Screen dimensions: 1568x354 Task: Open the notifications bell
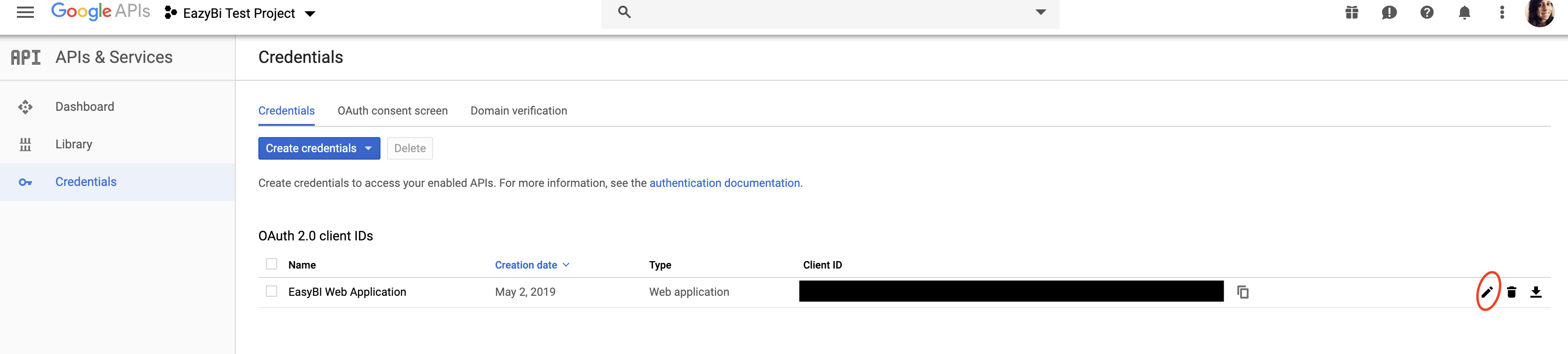tap(1465, 13)
